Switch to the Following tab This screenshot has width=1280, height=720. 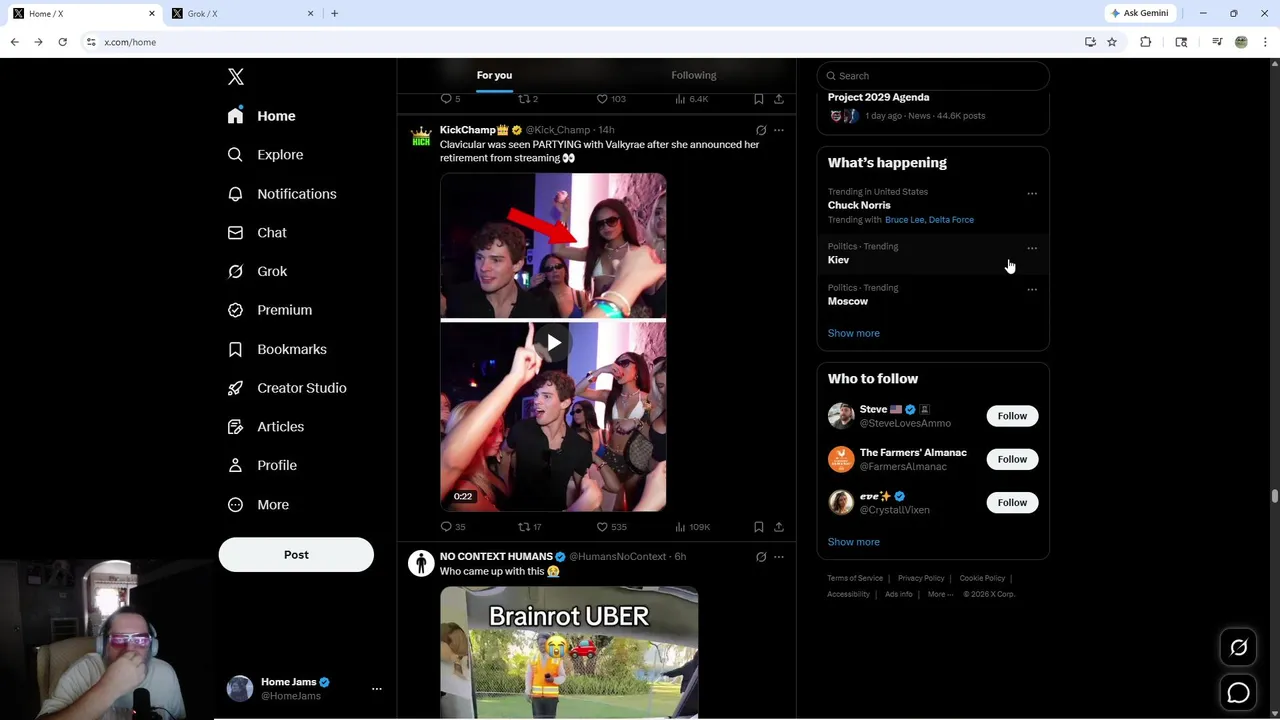coord(694,75)
